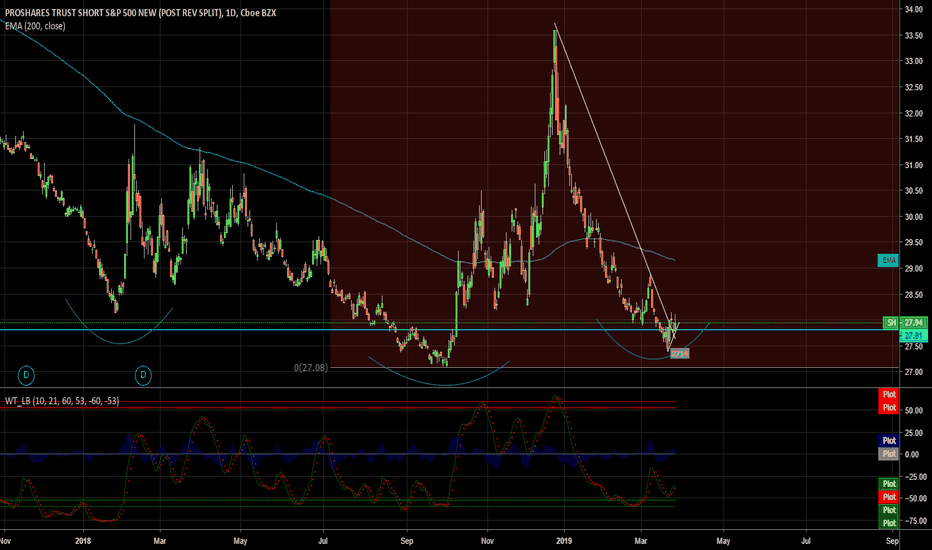Click the red Plot tag beside -50.00
932x550 pixels.
(889, 496)
